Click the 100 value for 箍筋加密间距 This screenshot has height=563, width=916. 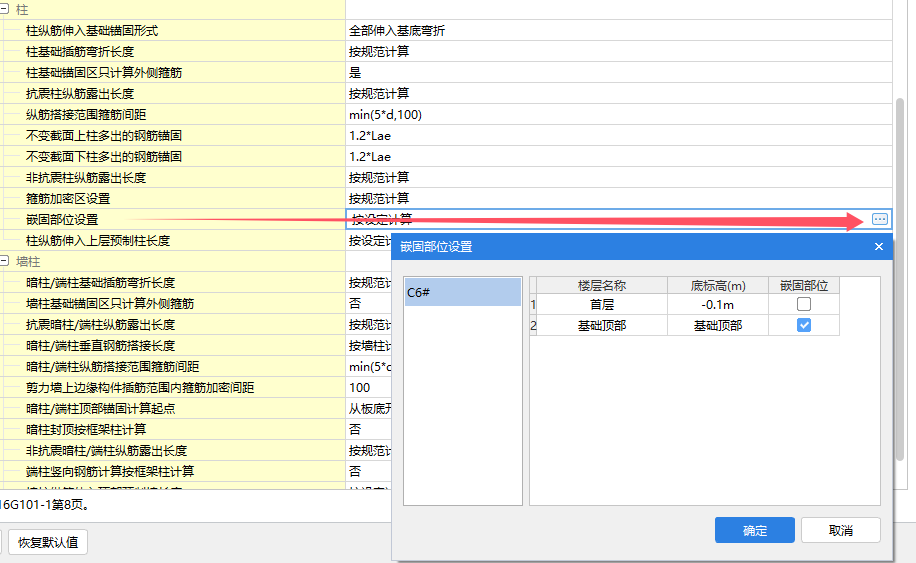tap(359, 388)
